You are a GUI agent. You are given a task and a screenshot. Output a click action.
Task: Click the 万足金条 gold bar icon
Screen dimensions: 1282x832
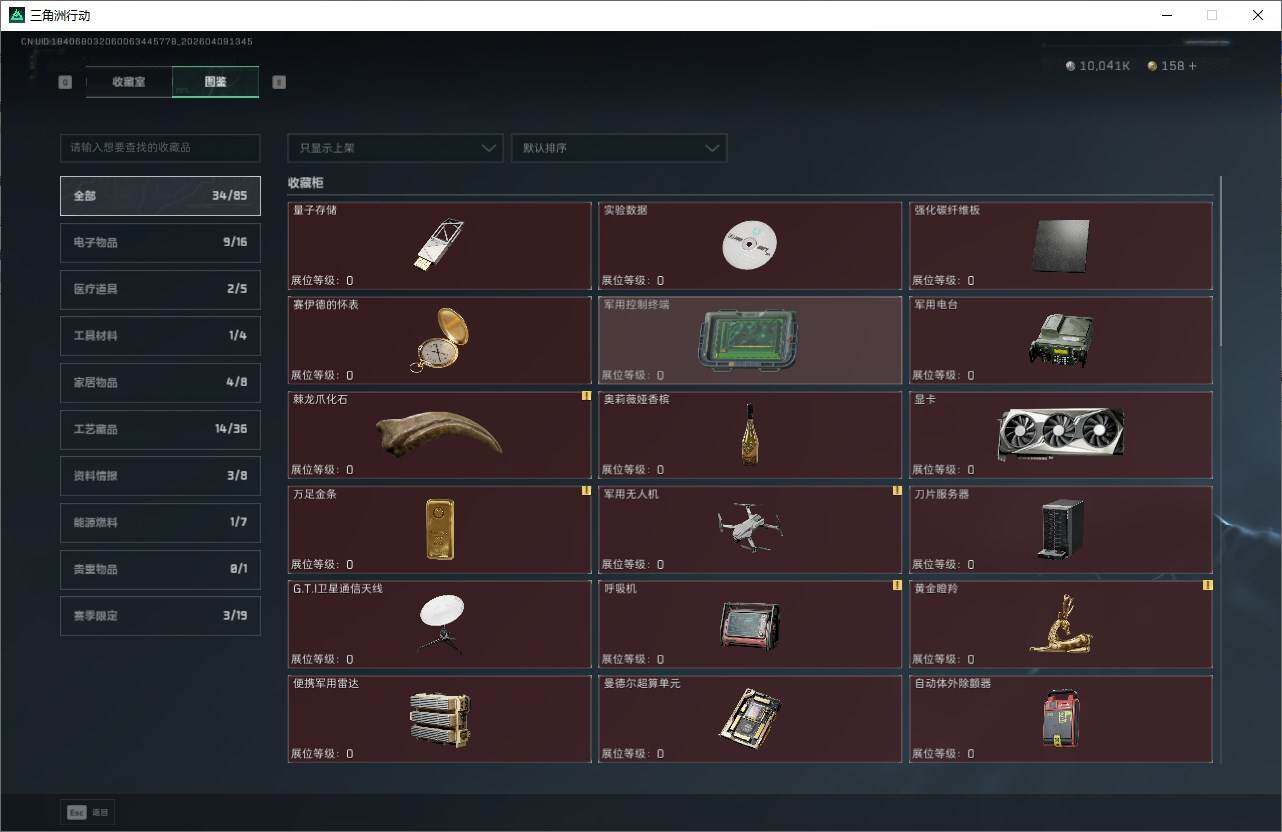pyautogui.click(x=439, y=529)
